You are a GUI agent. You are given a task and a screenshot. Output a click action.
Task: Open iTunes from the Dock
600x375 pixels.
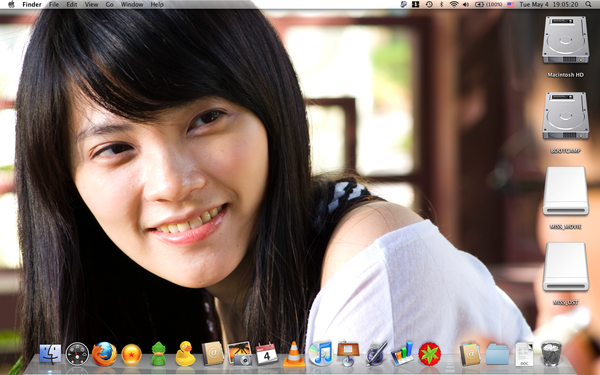(321, 353)
